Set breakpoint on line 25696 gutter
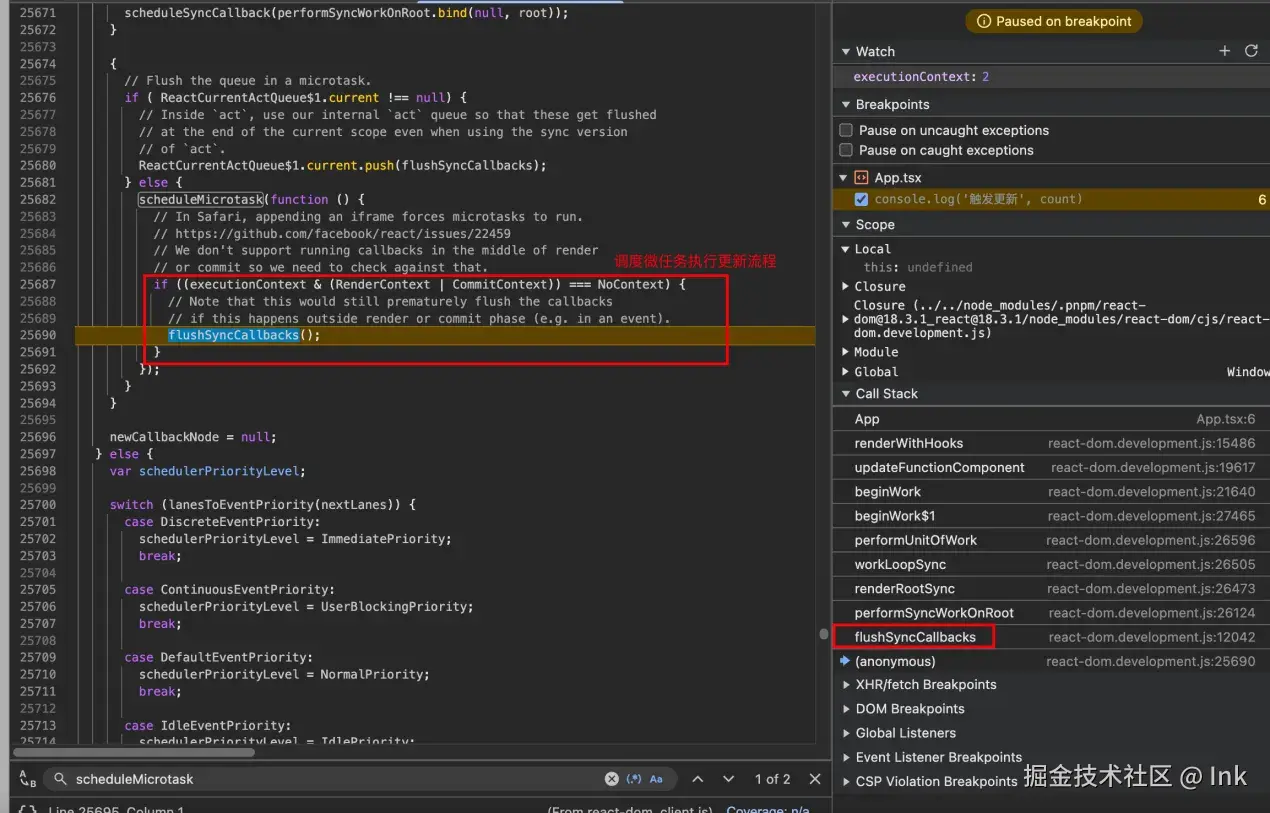Image resolution: width=1270 pixels, height=813 pixels. [38, 437]
